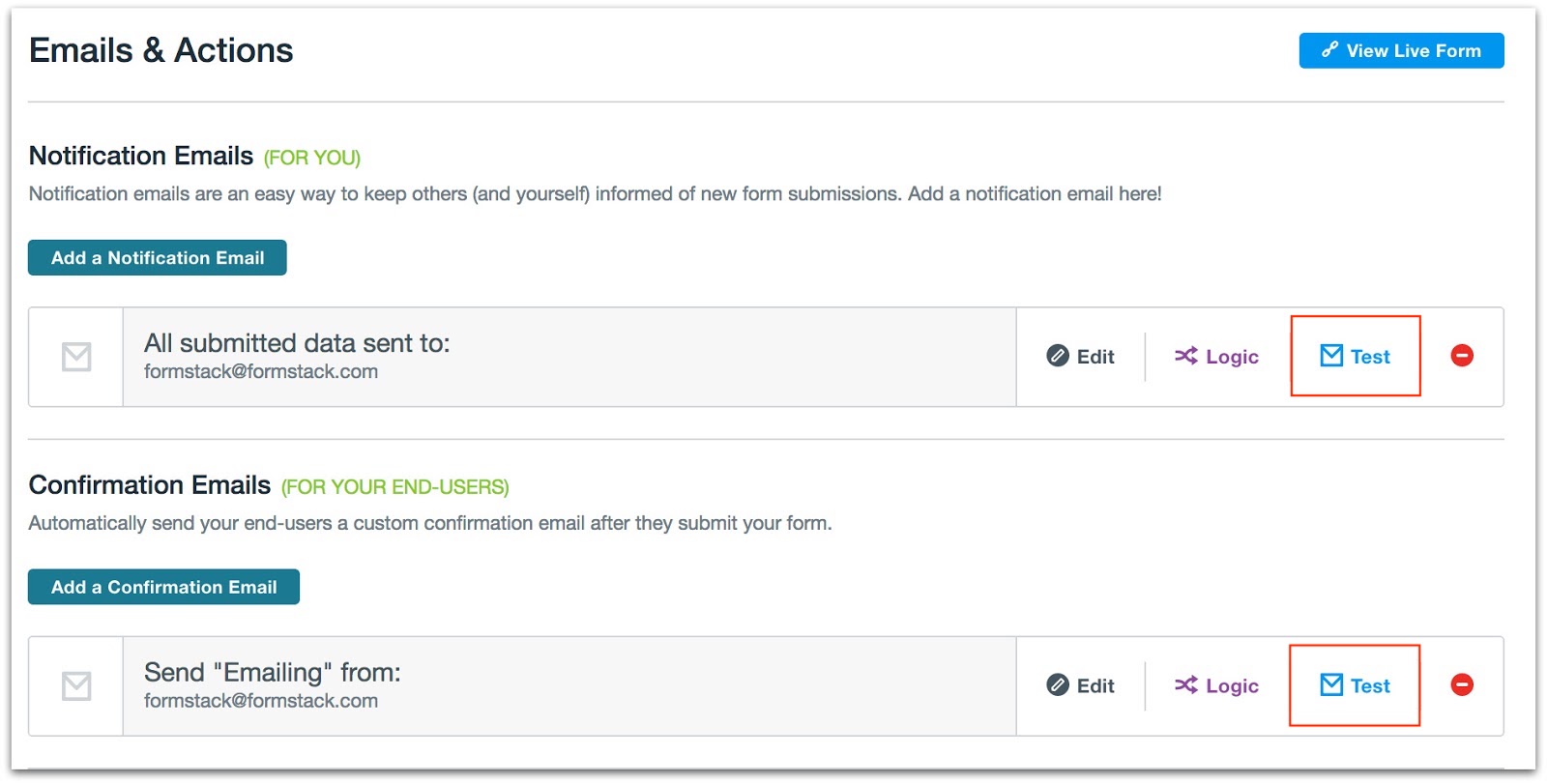Image resolution: width=1547 pixels, height=784 pixels.
Task: Click the notification recipient address formstack@formstack.com
Action: pos(261,372)
